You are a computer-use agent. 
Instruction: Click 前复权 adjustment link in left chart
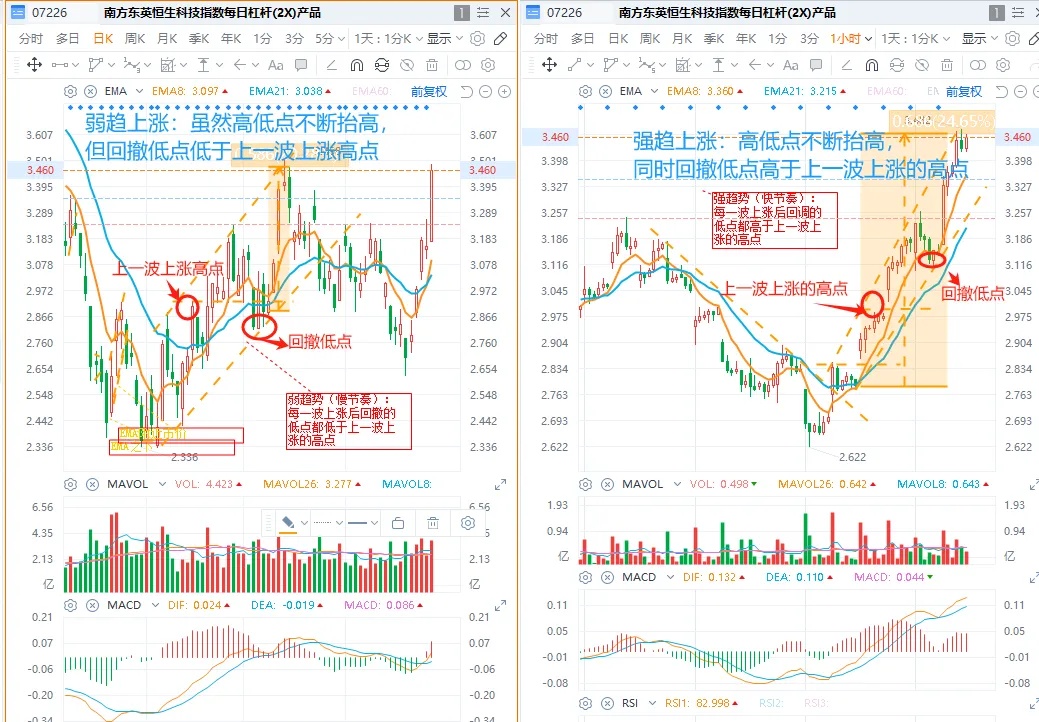coord(429,91)
